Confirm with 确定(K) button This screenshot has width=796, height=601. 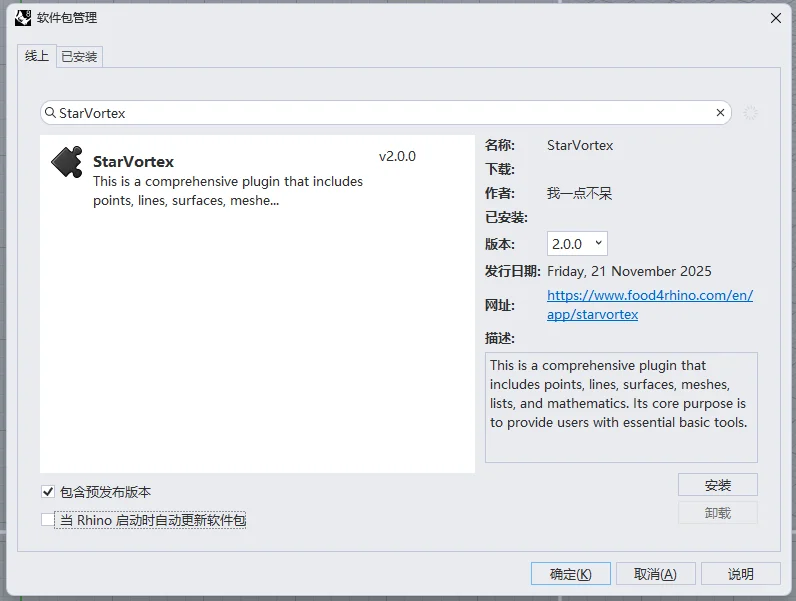[571, 574]
